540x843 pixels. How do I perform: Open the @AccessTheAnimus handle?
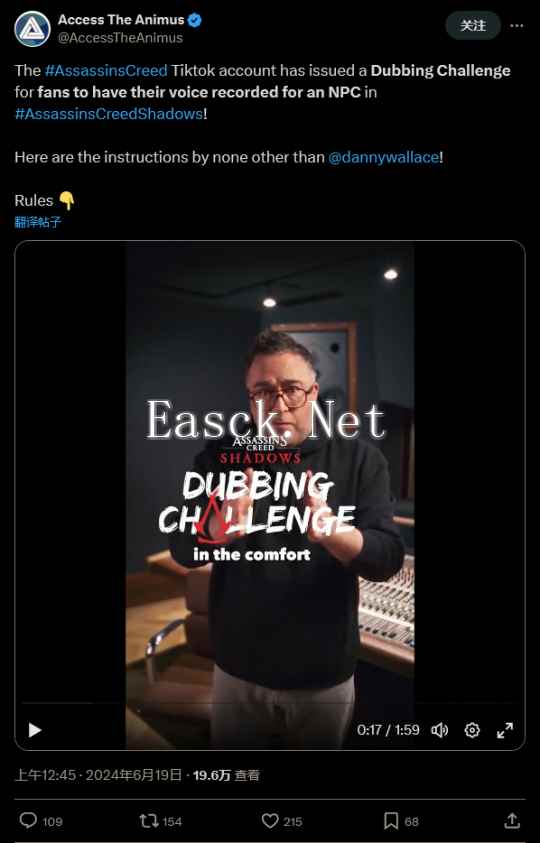point(120,38)
